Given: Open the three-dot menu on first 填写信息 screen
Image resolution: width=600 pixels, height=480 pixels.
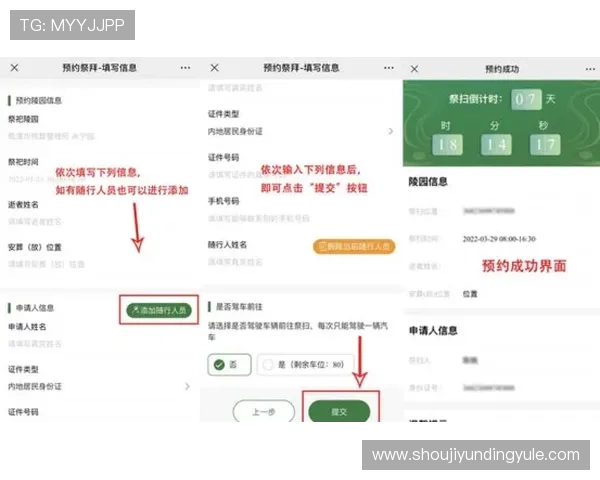Looking at the screenshot, I should (x=186, y=68).
